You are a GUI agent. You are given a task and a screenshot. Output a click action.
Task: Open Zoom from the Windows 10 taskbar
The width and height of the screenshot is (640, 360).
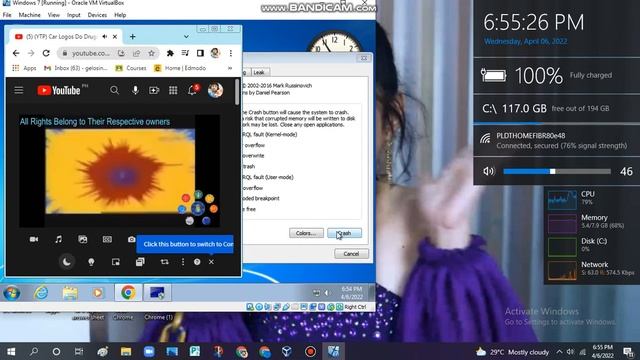click(149, 351)
